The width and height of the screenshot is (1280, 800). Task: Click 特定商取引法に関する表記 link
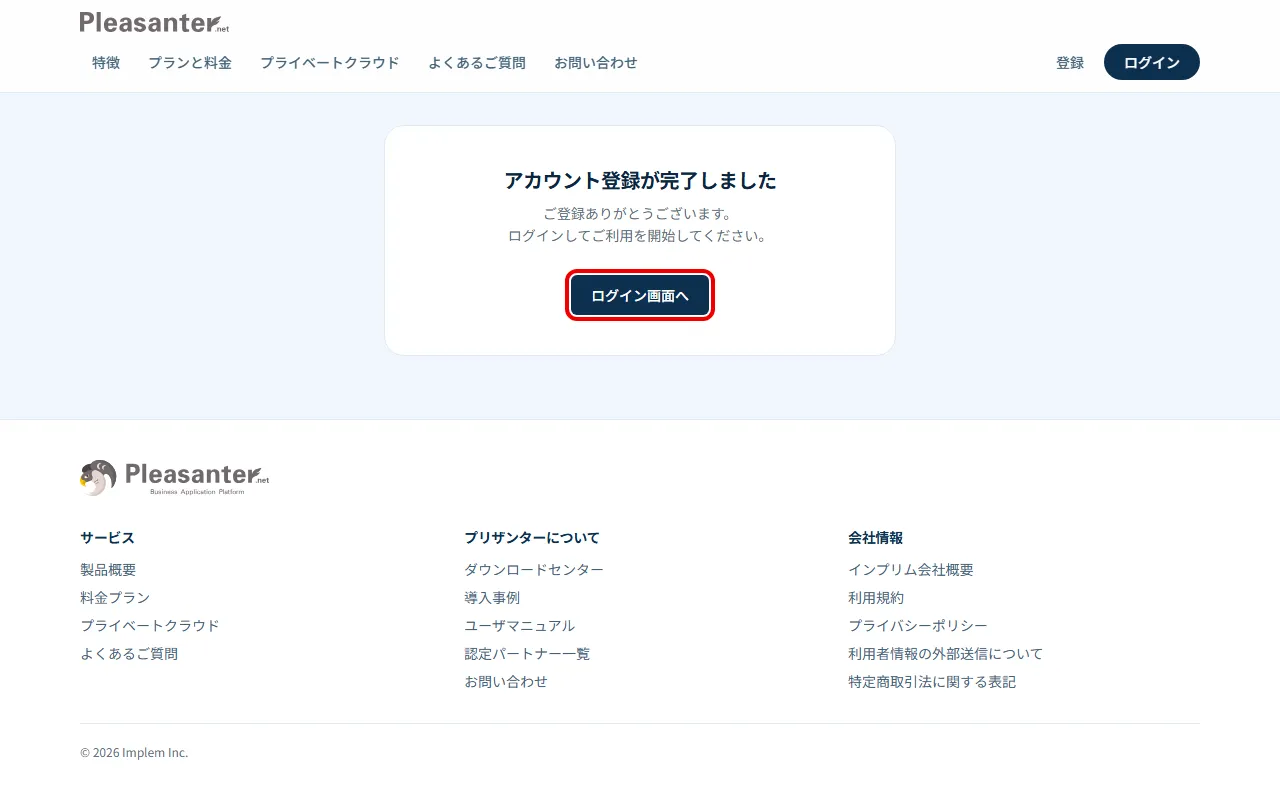932,682
